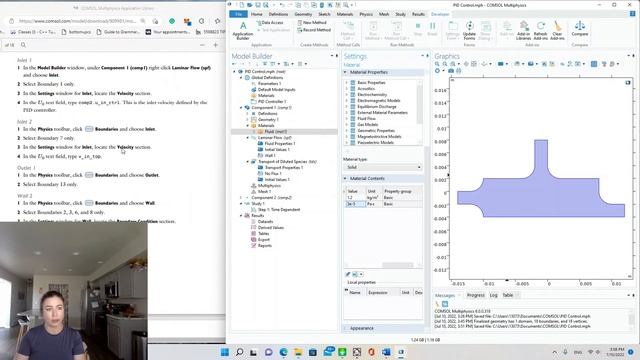Click the clear messages broom icon
The image size is (640, 360).
(437, 304)
